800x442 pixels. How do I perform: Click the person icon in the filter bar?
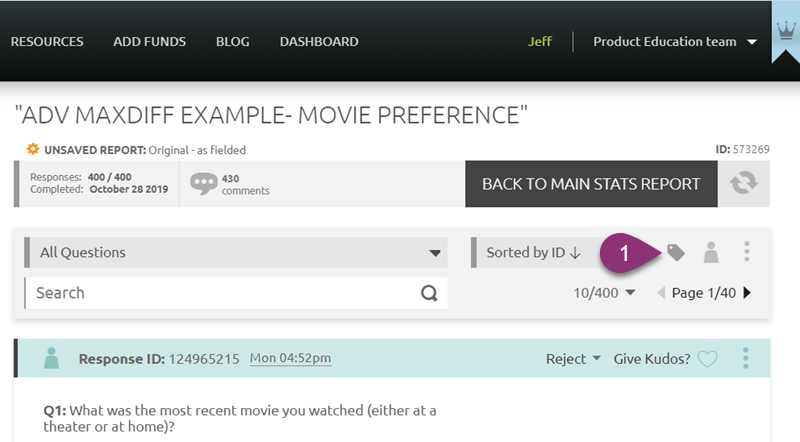pyautogui.click(x=711, y=253)
